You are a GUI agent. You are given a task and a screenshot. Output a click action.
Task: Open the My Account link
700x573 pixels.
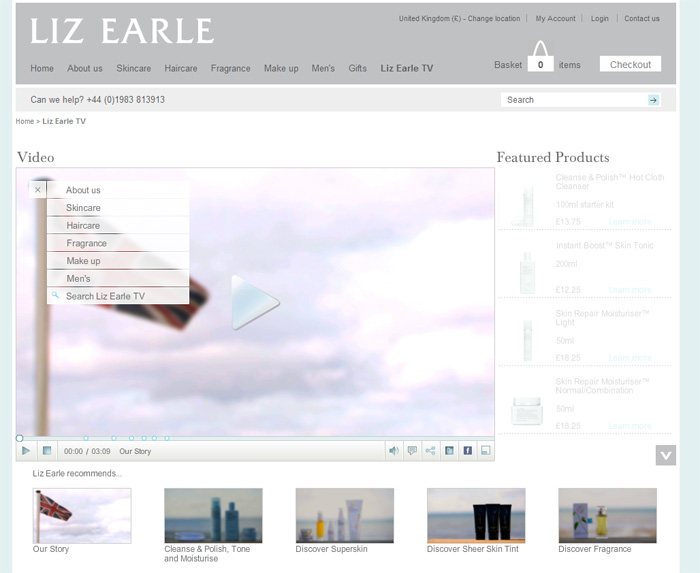point(555,19)
